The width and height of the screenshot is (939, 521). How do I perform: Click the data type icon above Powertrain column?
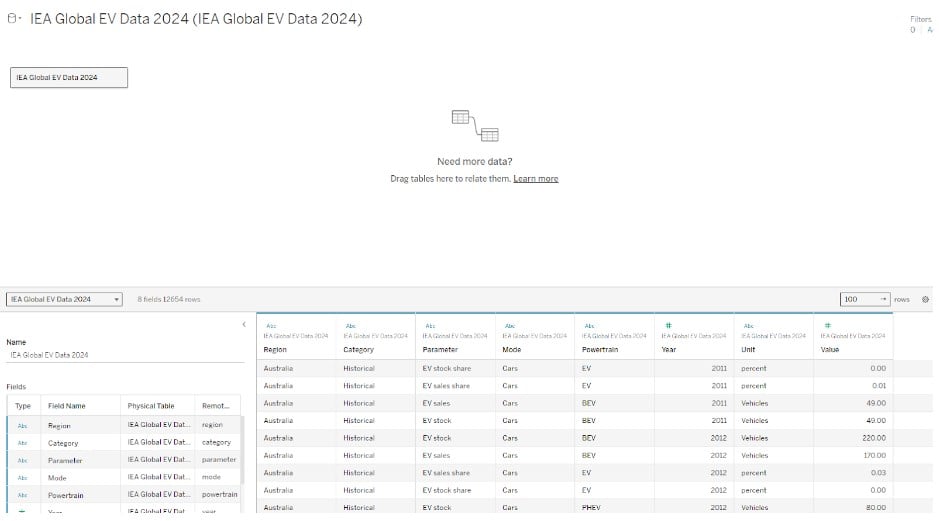pyautogui.click(x=589, y=326)
